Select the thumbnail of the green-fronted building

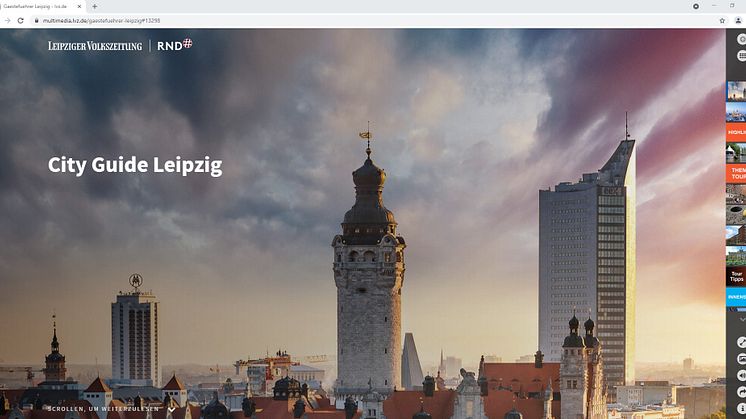736,256
